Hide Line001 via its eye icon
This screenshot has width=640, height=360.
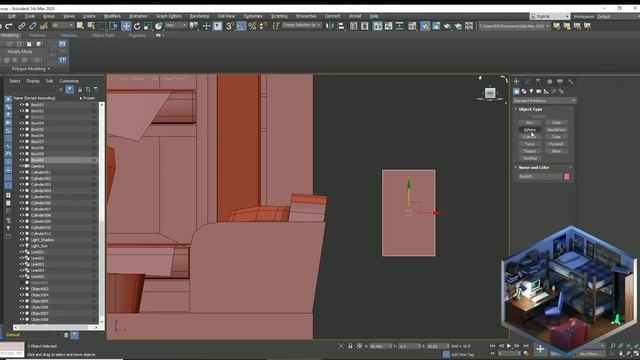coord(22,252)
